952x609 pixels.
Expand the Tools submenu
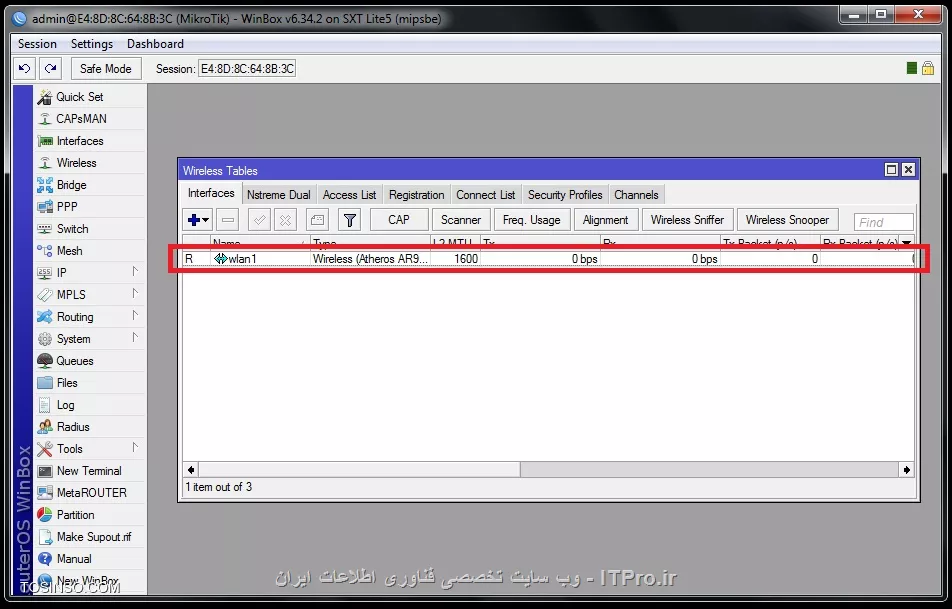pos(90,449)
